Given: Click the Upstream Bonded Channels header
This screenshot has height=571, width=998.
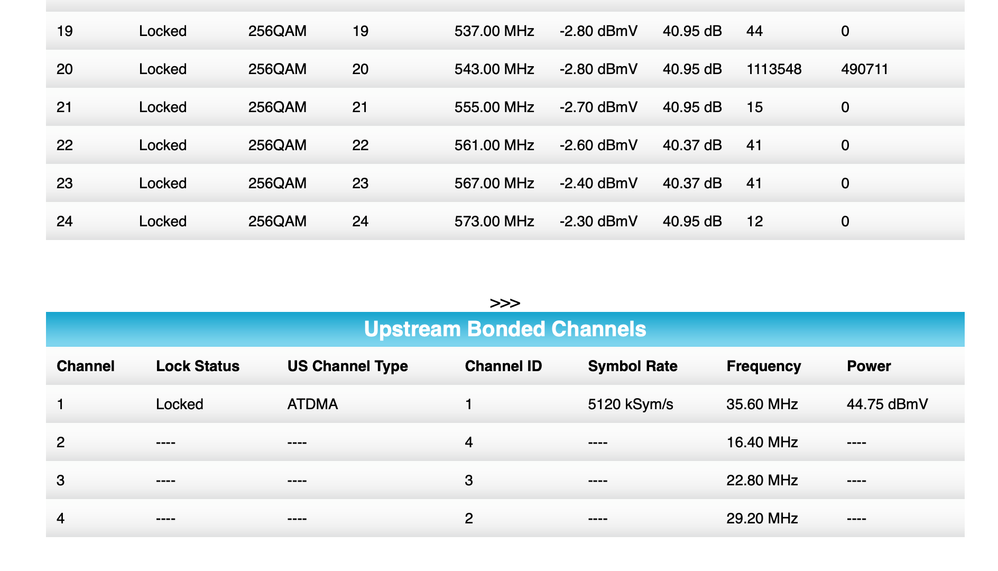Looking at the screenshot, I should pos(504,329).
